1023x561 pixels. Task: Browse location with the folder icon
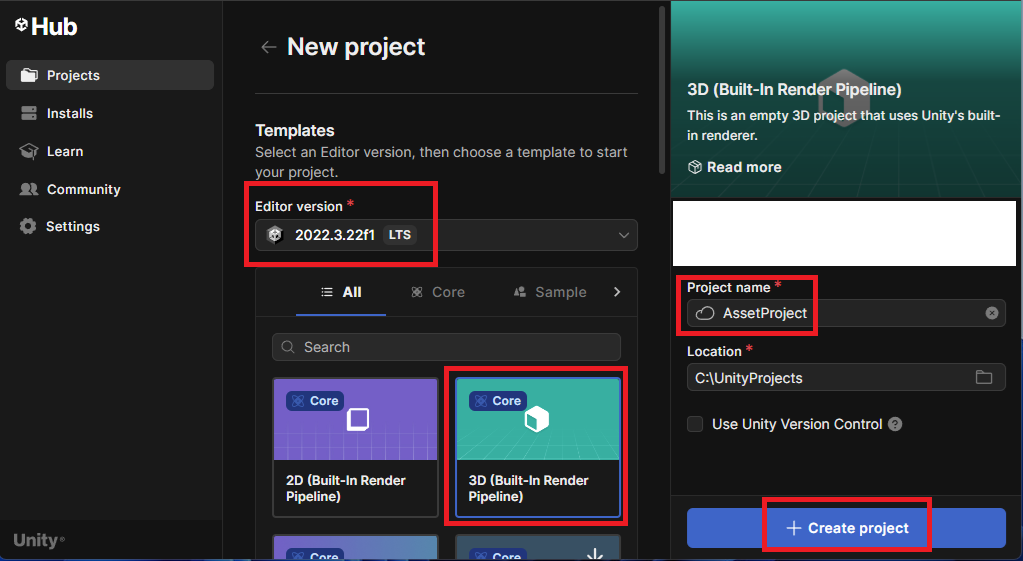point(984,377)
